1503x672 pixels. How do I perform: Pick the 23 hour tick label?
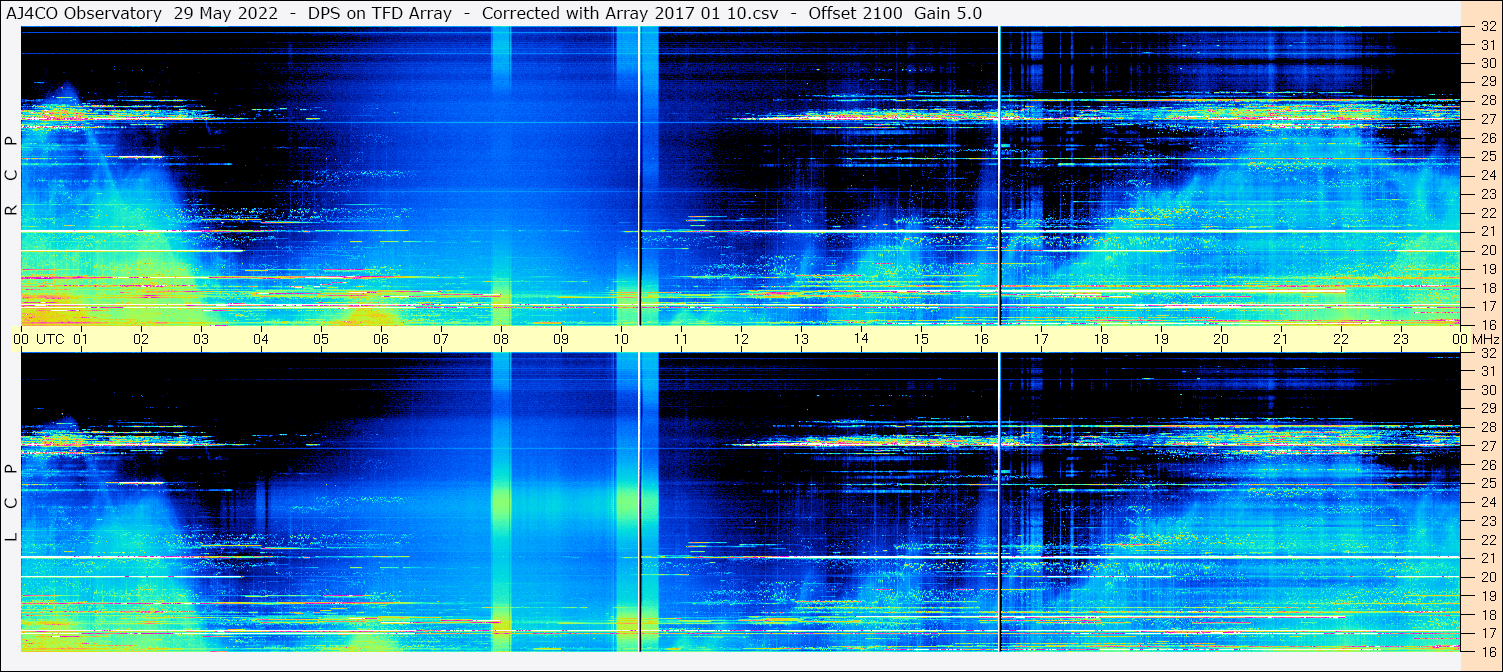point(1401,339)
